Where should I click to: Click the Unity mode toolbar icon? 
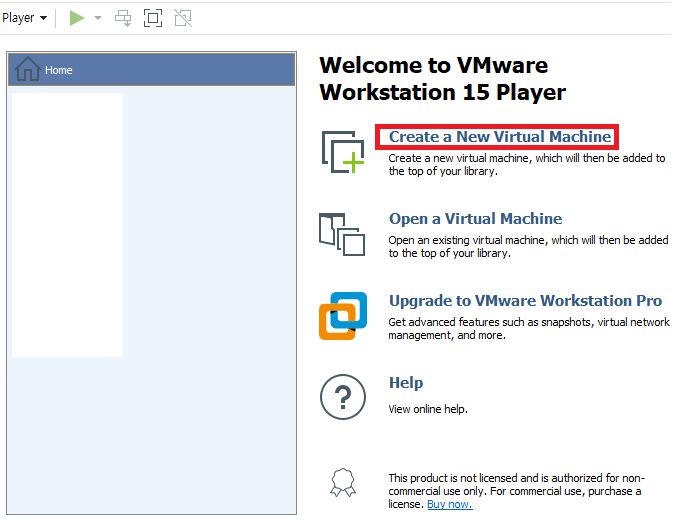(183, 18)
